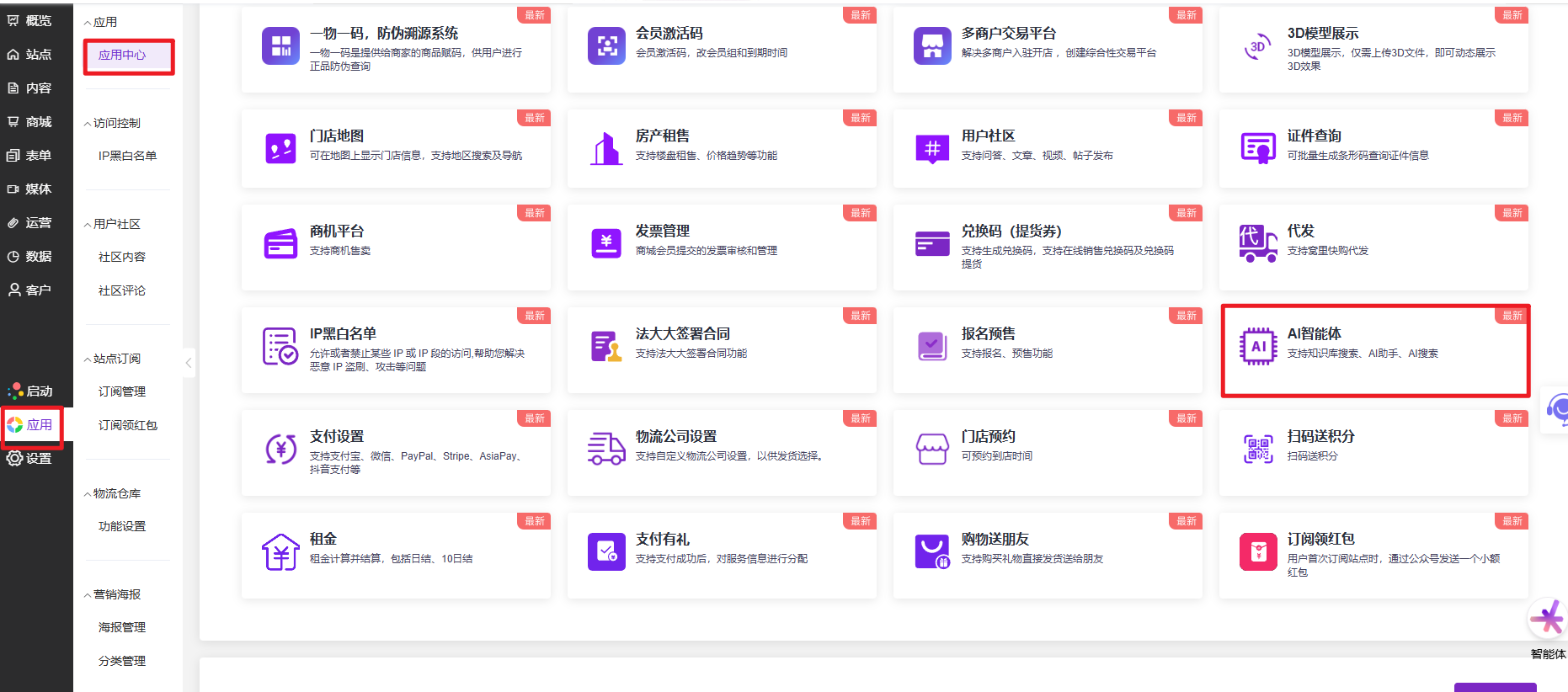Open the 订阅领红包 red envelope icon

point(1257,550)
